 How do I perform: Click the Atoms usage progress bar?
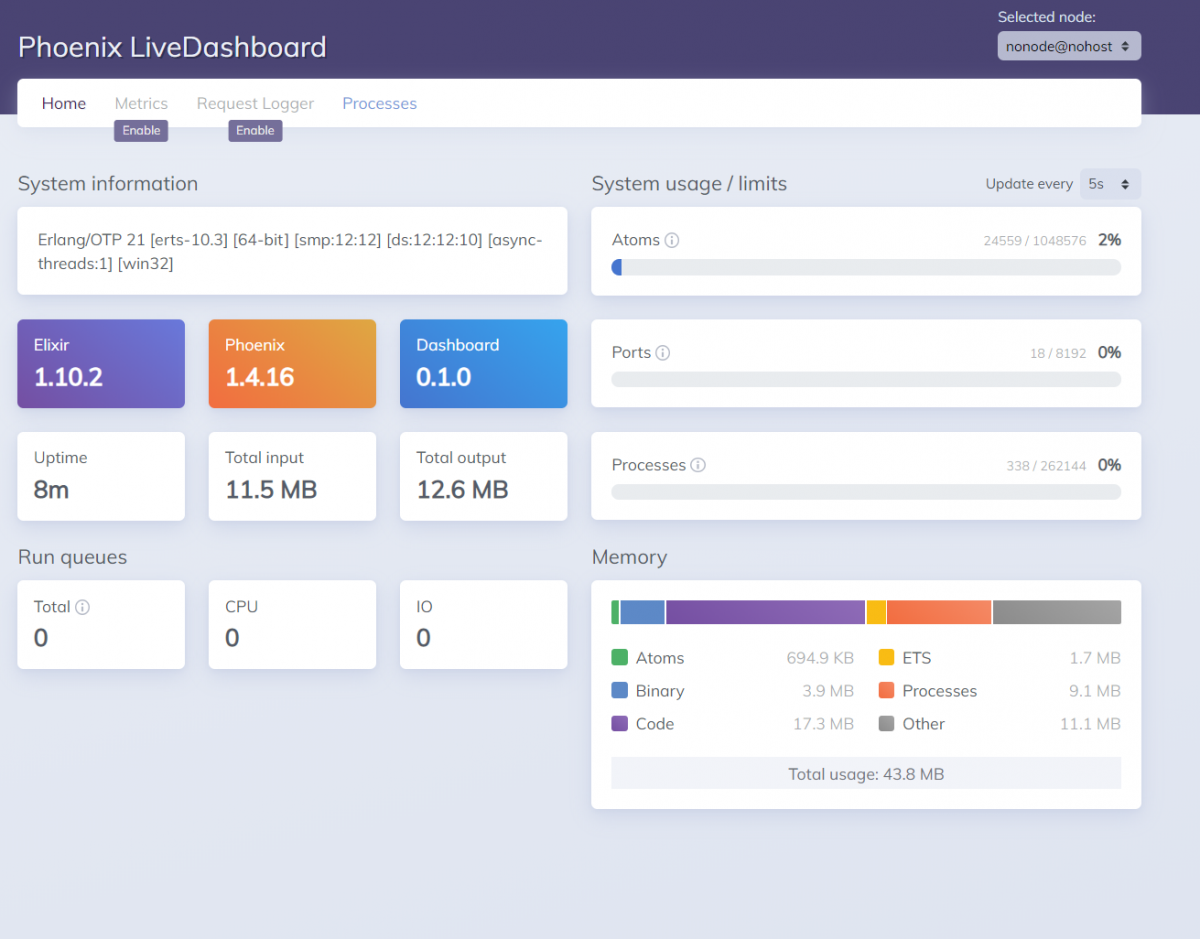tap(866, 267)
